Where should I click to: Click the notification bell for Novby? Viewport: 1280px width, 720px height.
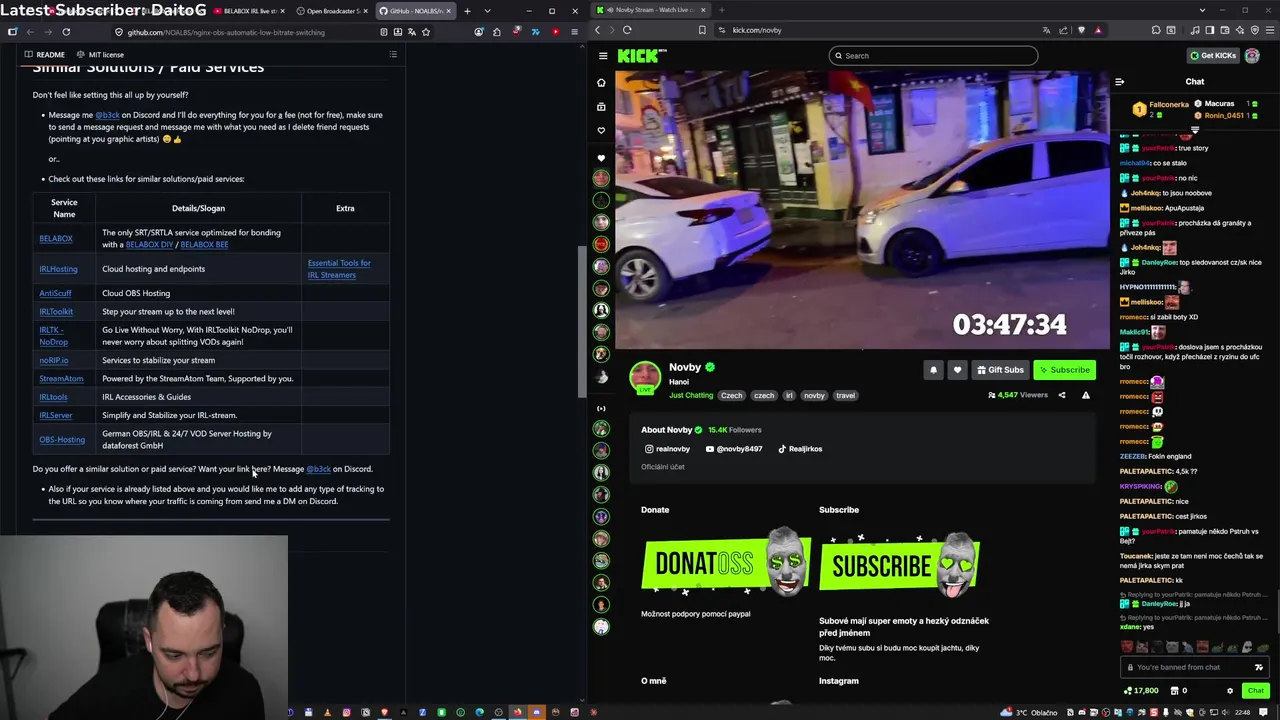click(x=933, y=370)
